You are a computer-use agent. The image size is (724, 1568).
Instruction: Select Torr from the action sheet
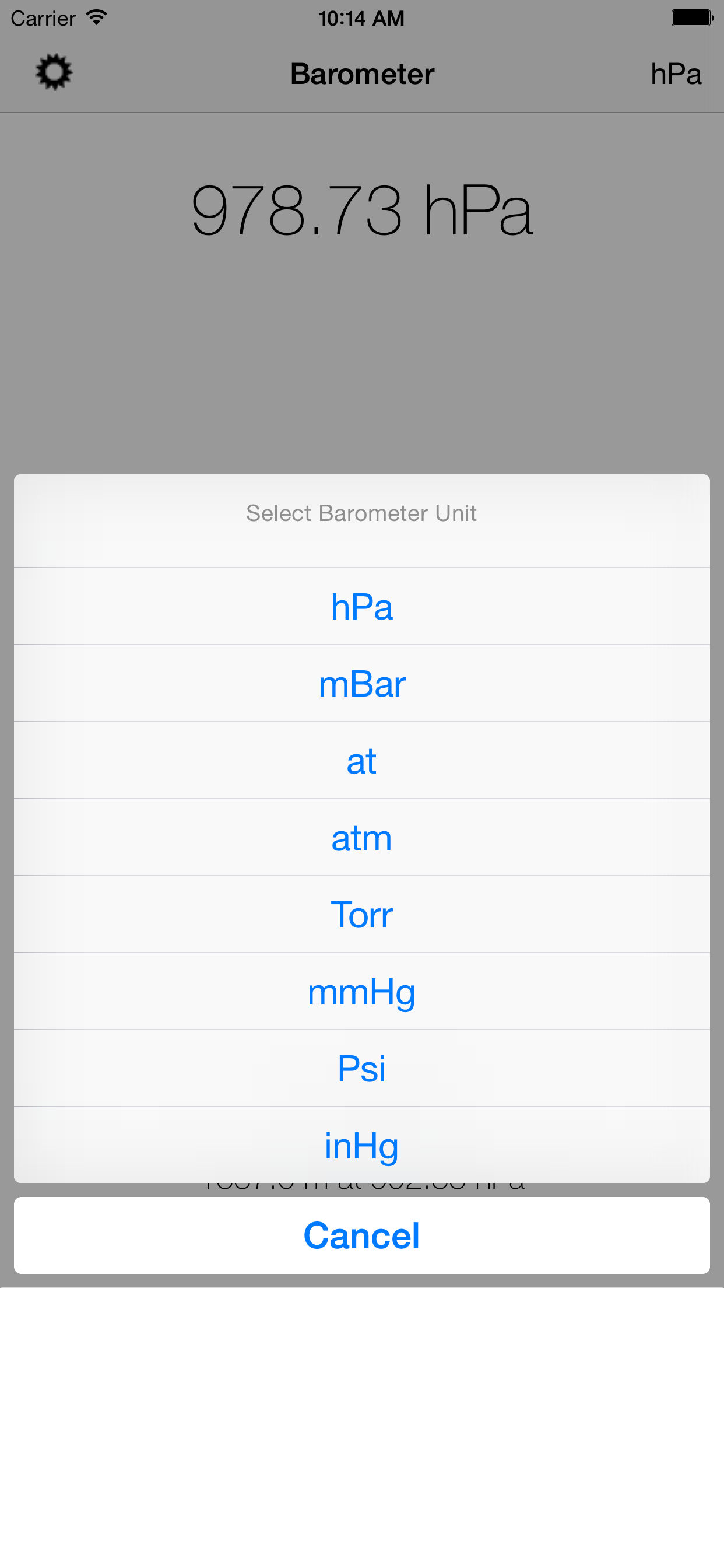[361, 914]
